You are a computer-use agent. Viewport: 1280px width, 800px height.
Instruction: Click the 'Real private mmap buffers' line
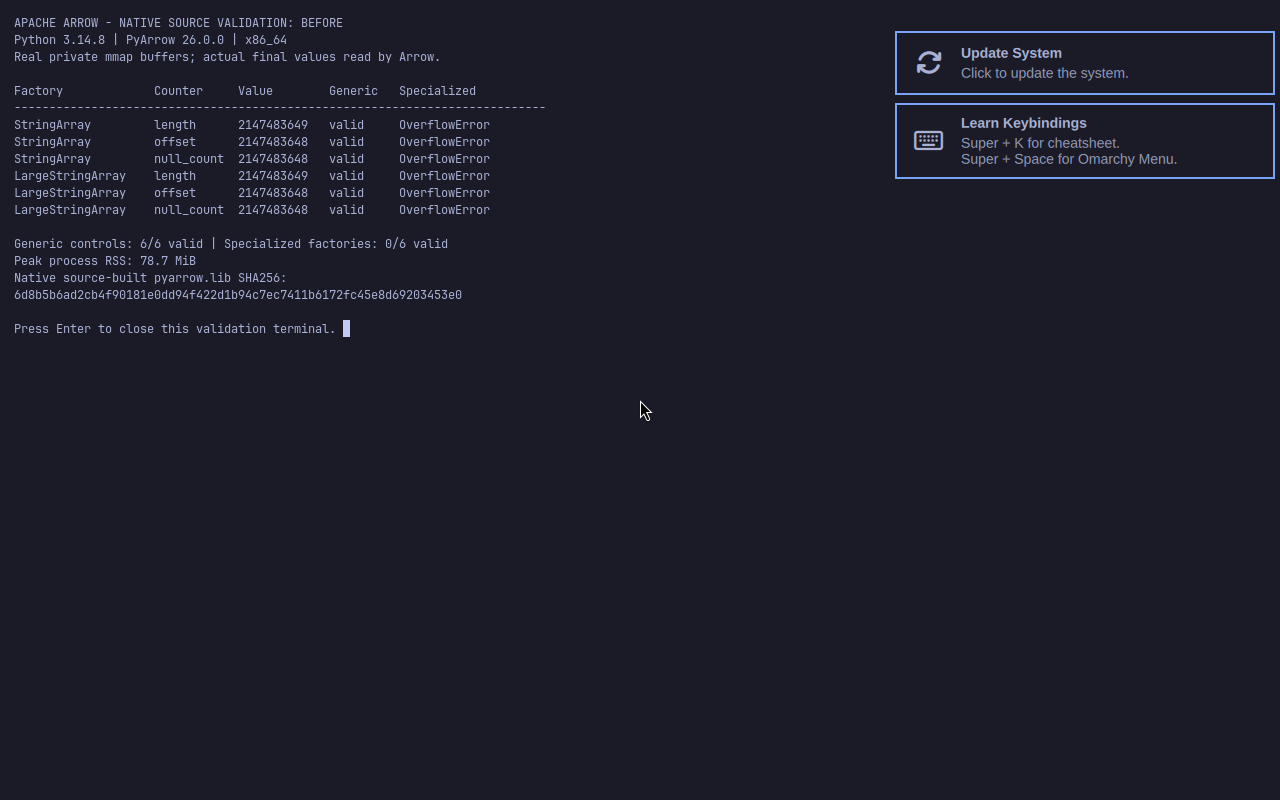(227, 57)
